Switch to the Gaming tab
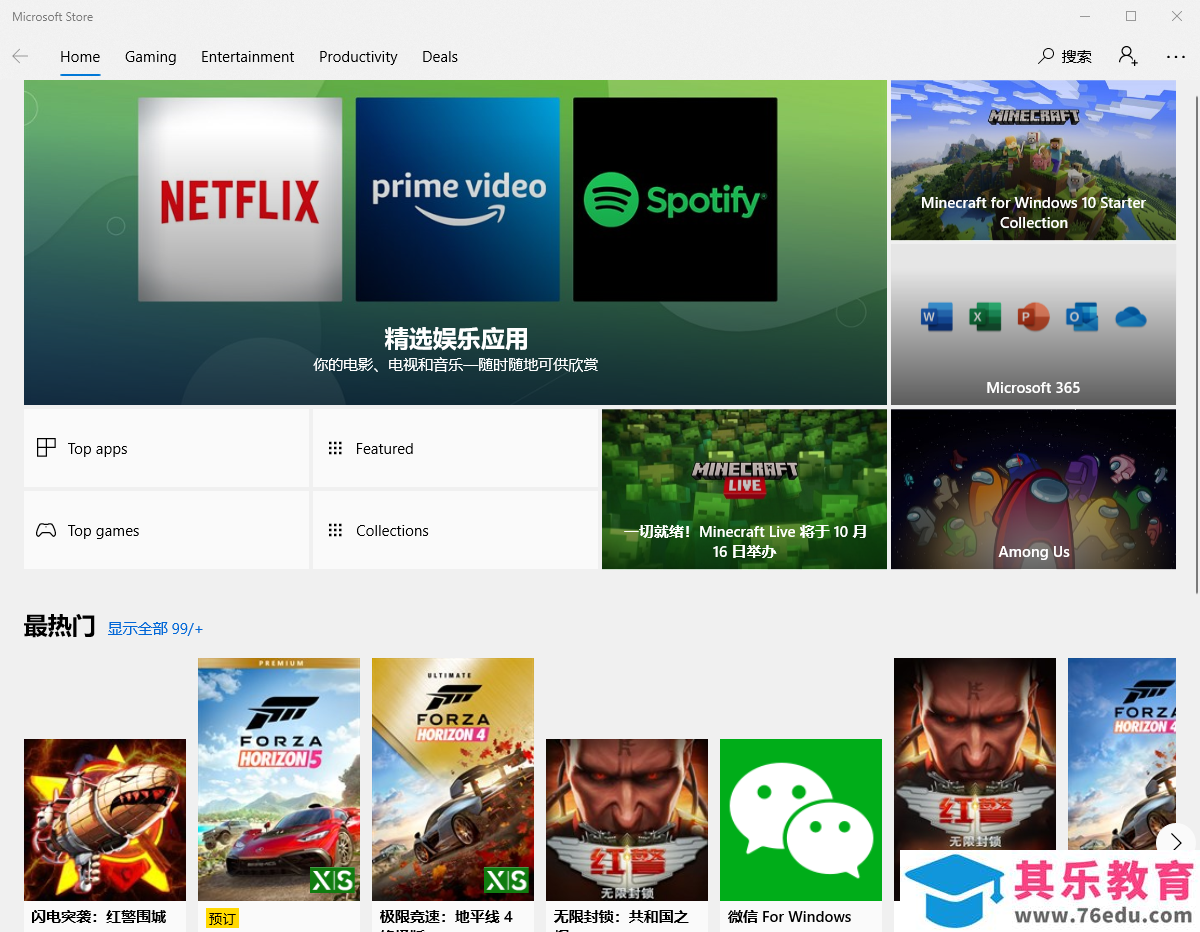Viewport: 1200px width, 932px height. pos(150,57)
